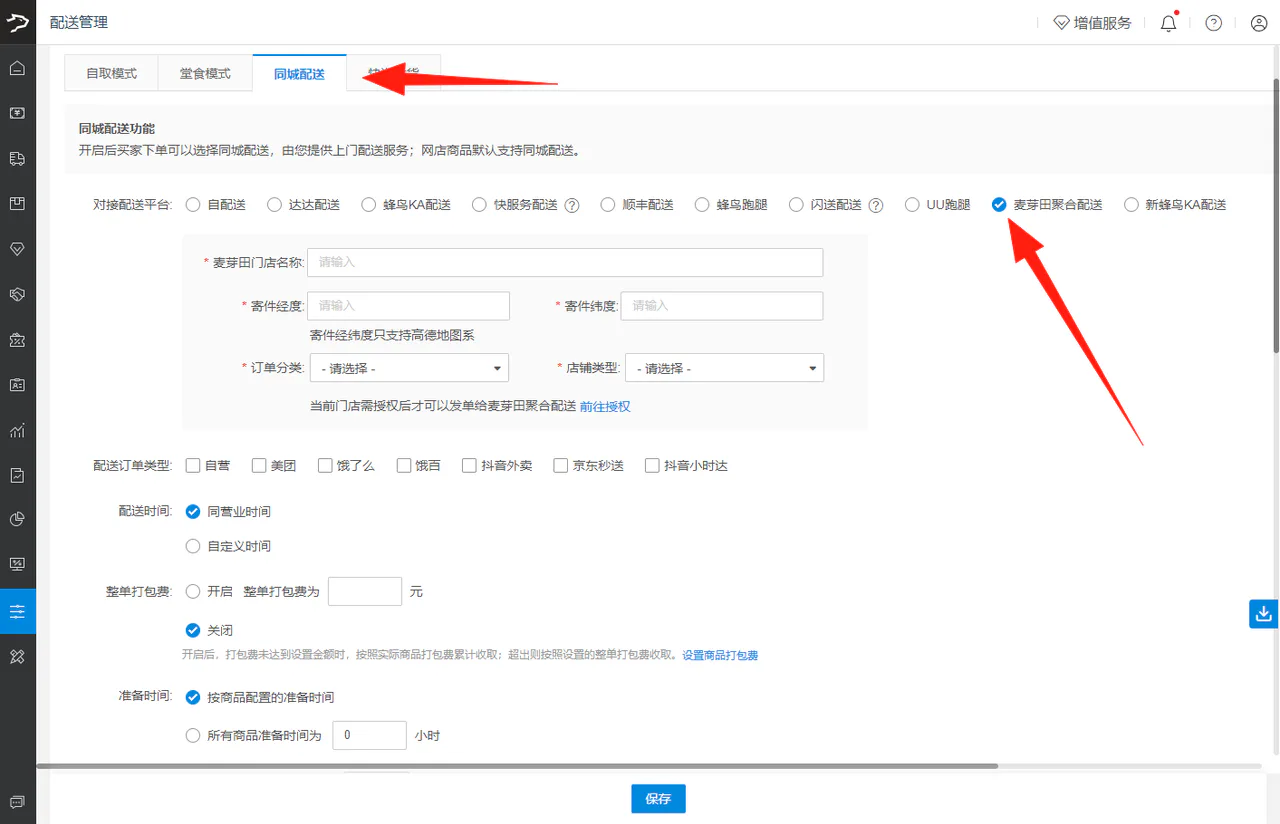The image size is (1280, 824).
Task: Open the notification bell
Action: pyautogui.click(x=1168, y=23)
